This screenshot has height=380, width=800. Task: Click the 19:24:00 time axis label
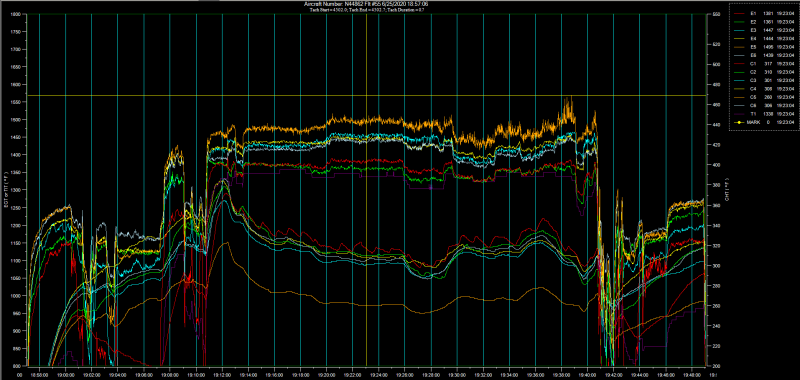click(379, 374)
